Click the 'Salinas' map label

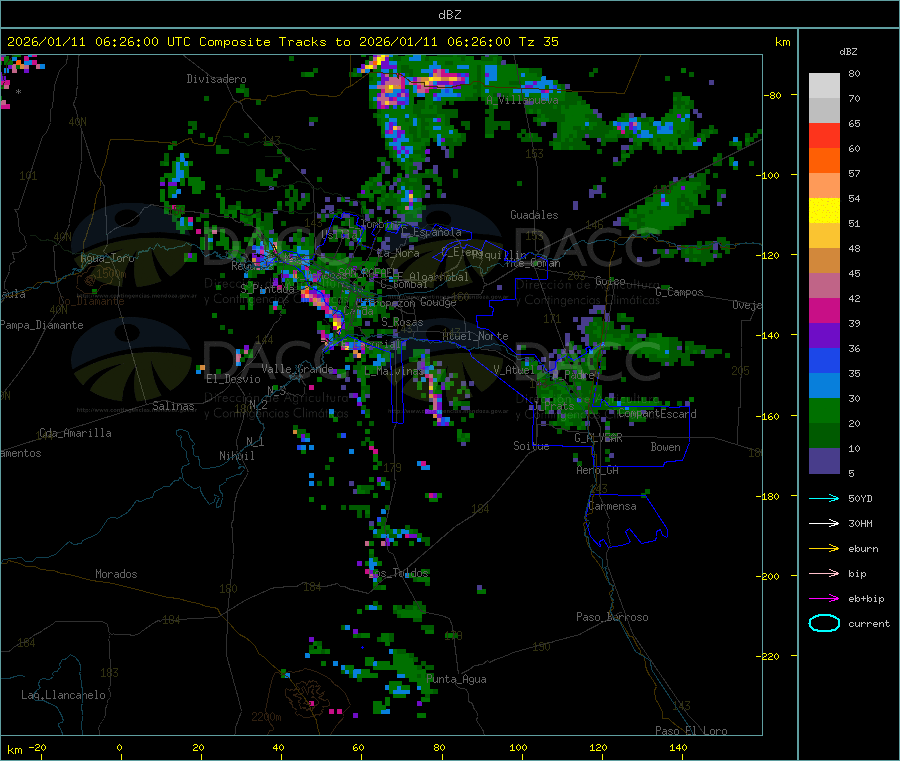173,406
